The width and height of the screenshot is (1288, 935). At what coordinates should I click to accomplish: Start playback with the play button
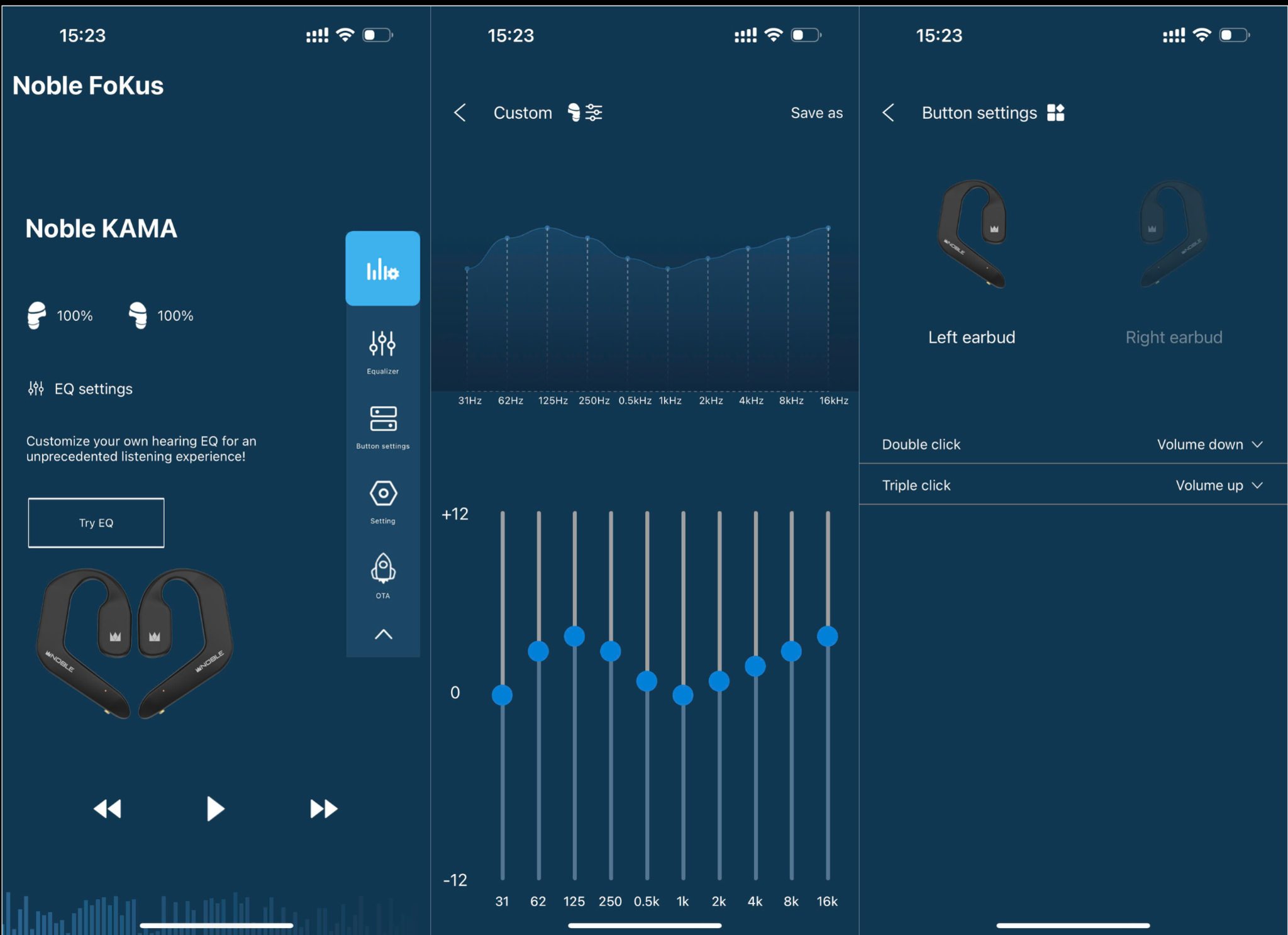215,809
